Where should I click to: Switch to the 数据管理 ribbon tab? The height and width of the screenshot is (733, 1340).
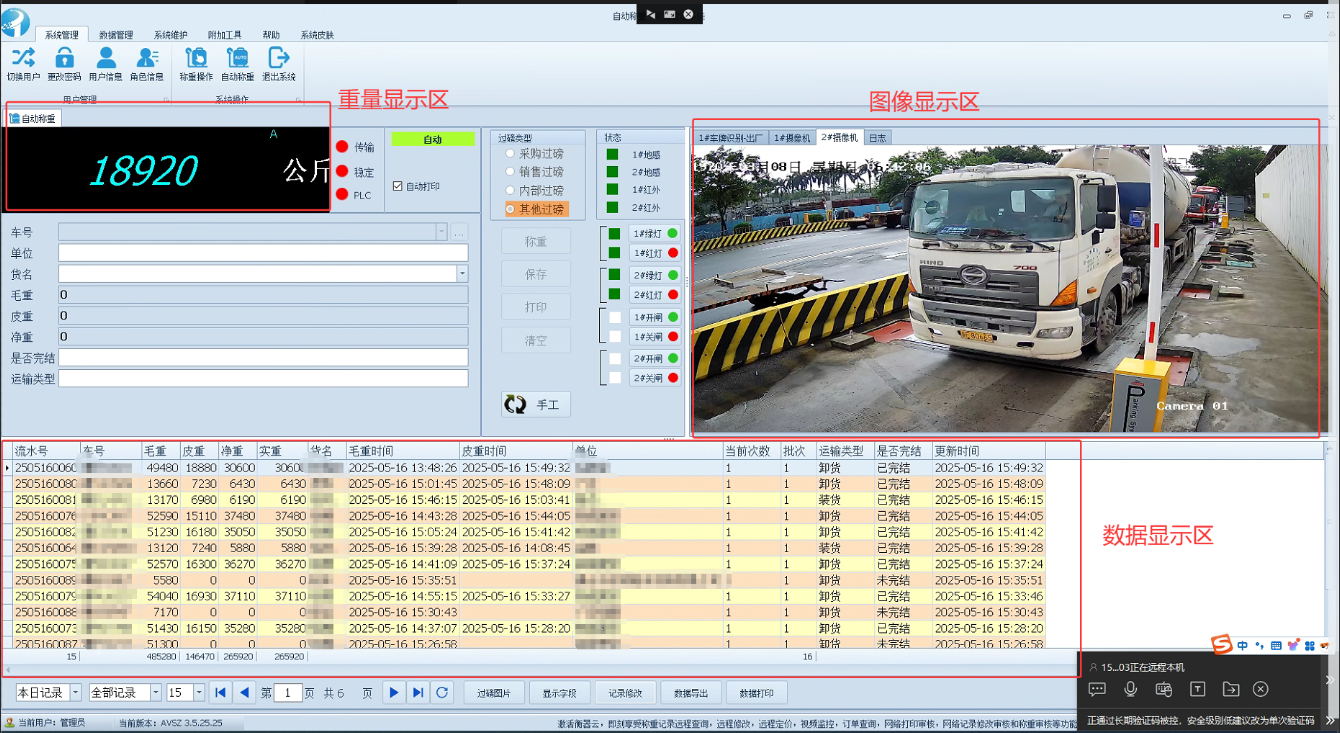[116, 35]
